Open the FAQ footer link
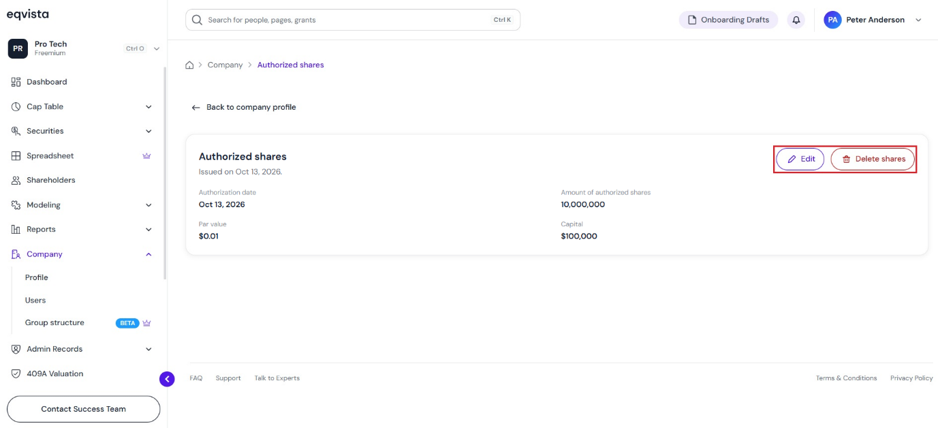Viewport: 938px width, 428px height. click(x=196, y=378)
